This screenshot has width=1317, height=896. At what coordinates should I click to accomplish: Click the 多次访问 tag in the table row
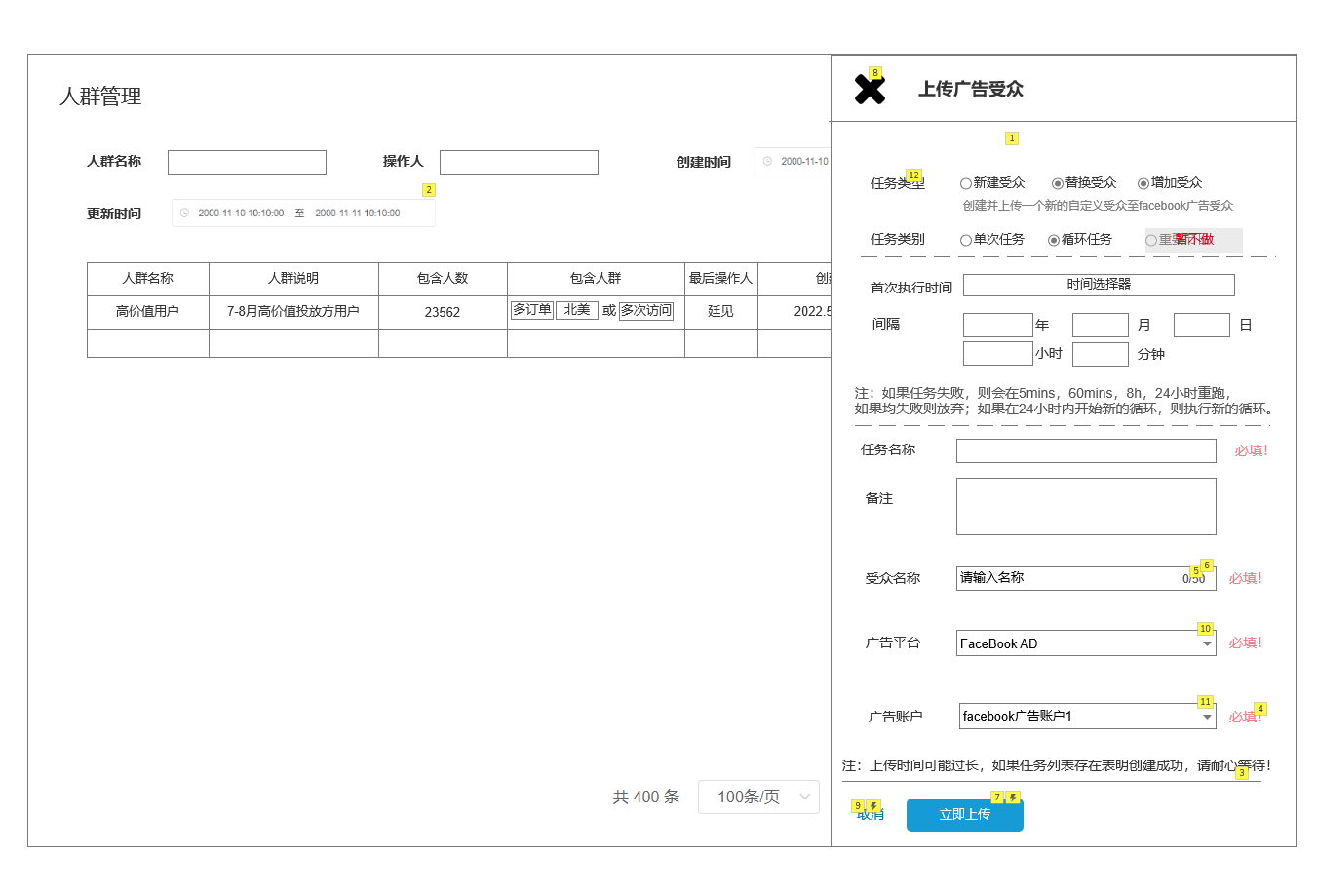pos(646,310)
